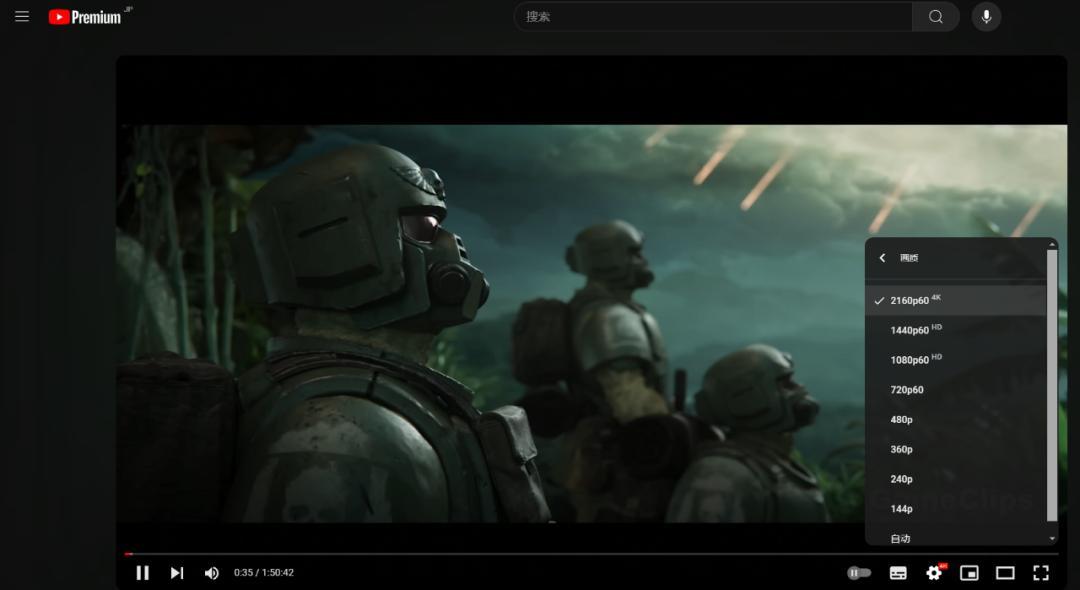Mute the video volume
Image resolution: width=1080 pixels, height=590 pixels.
(x=211, y=573)
